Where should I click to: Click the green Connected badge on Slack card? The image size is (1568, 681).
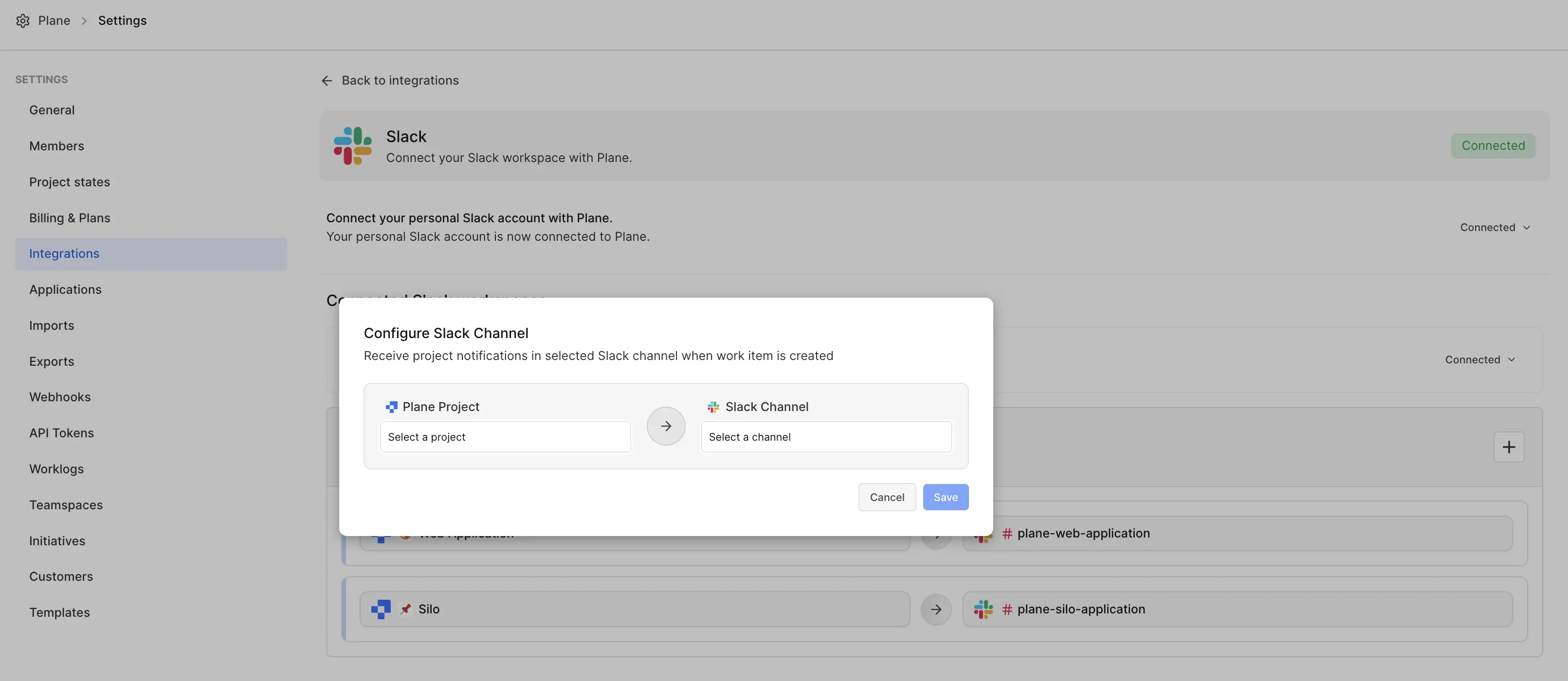click(1493, 146)
